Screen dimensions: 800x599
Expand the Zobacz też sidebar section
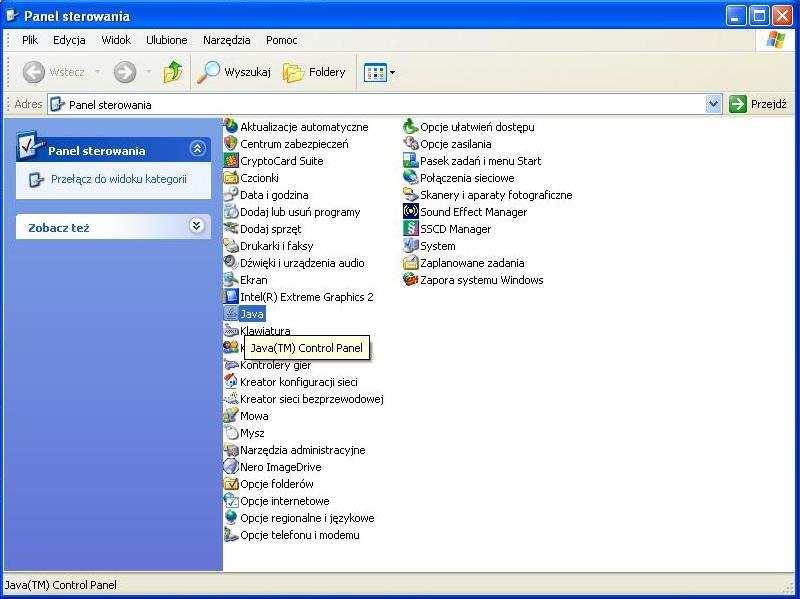point(197,226)
